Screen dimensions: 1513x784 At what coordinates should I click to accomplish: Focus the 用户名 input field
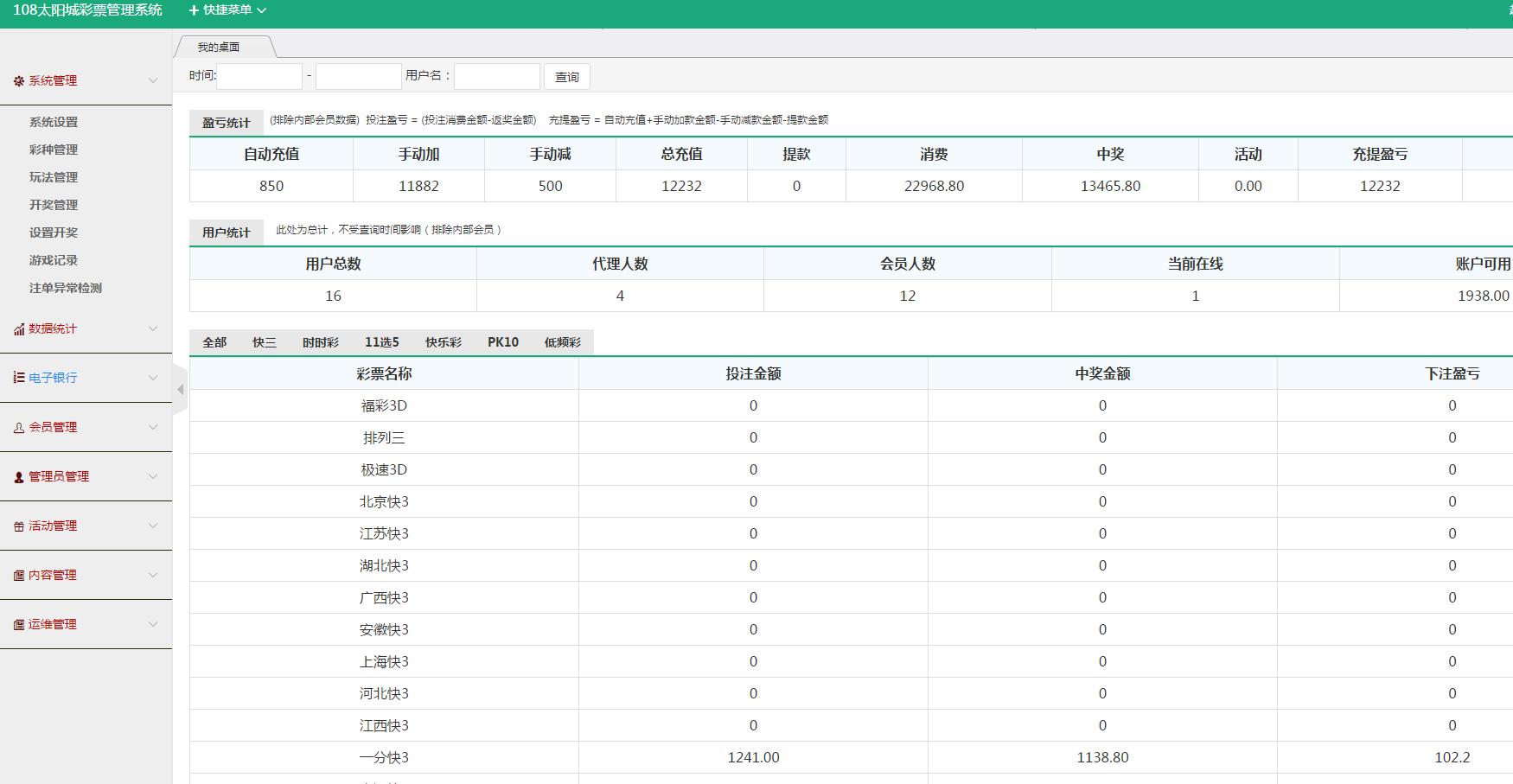point(496,77)
